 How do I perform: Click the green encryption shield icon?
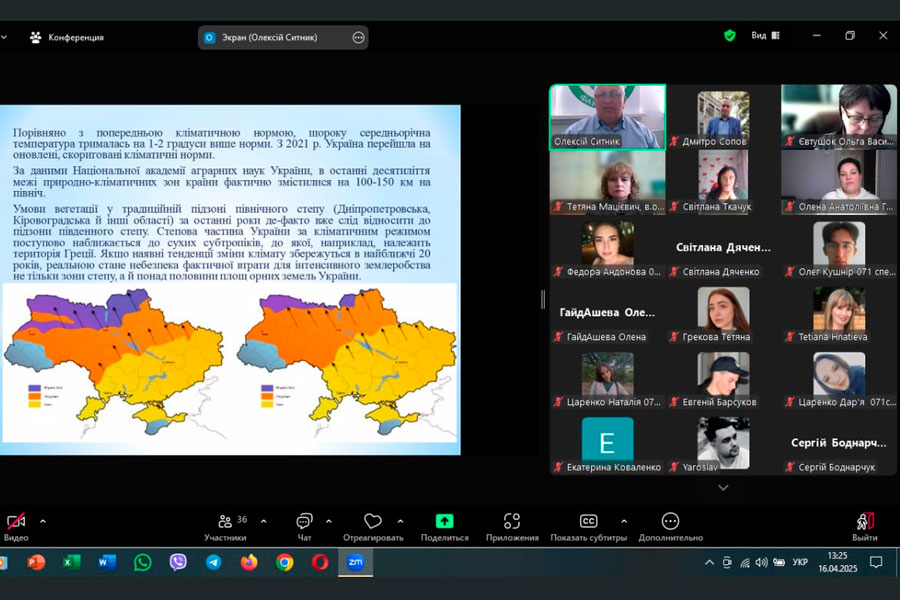730,36
